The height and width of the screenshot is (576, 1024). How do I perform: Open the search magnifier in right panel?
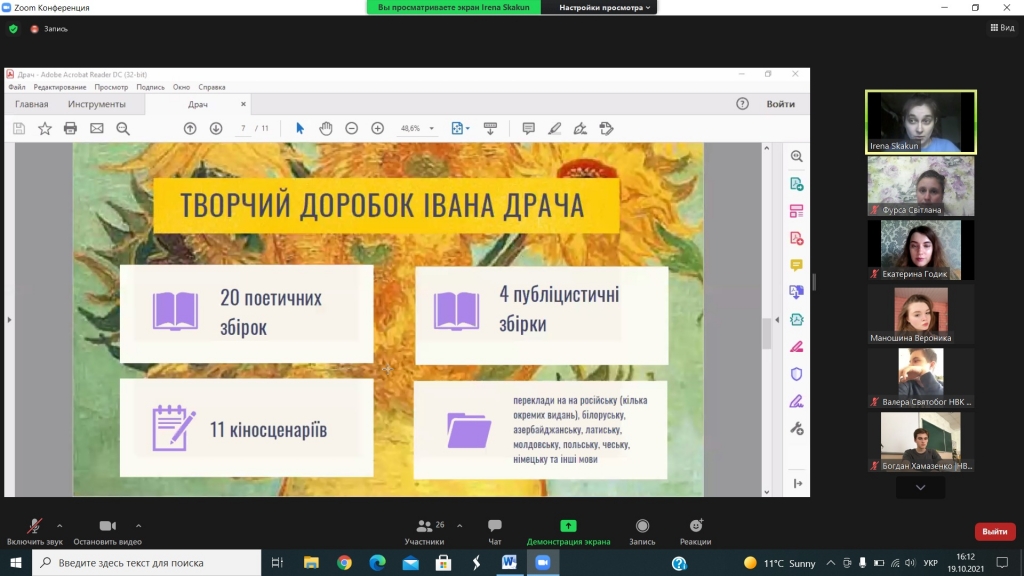click(x=797, y=156)
